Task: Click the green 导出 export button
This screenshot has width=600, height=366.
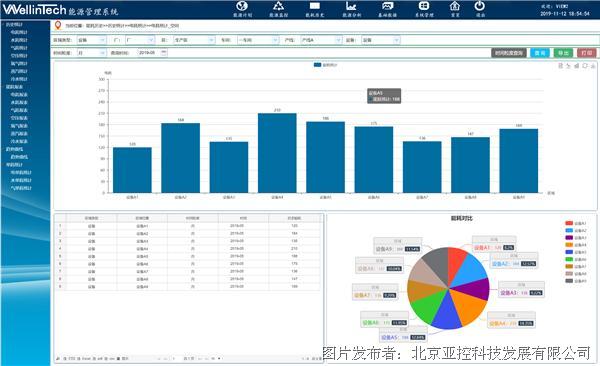Action: (563, 53)
